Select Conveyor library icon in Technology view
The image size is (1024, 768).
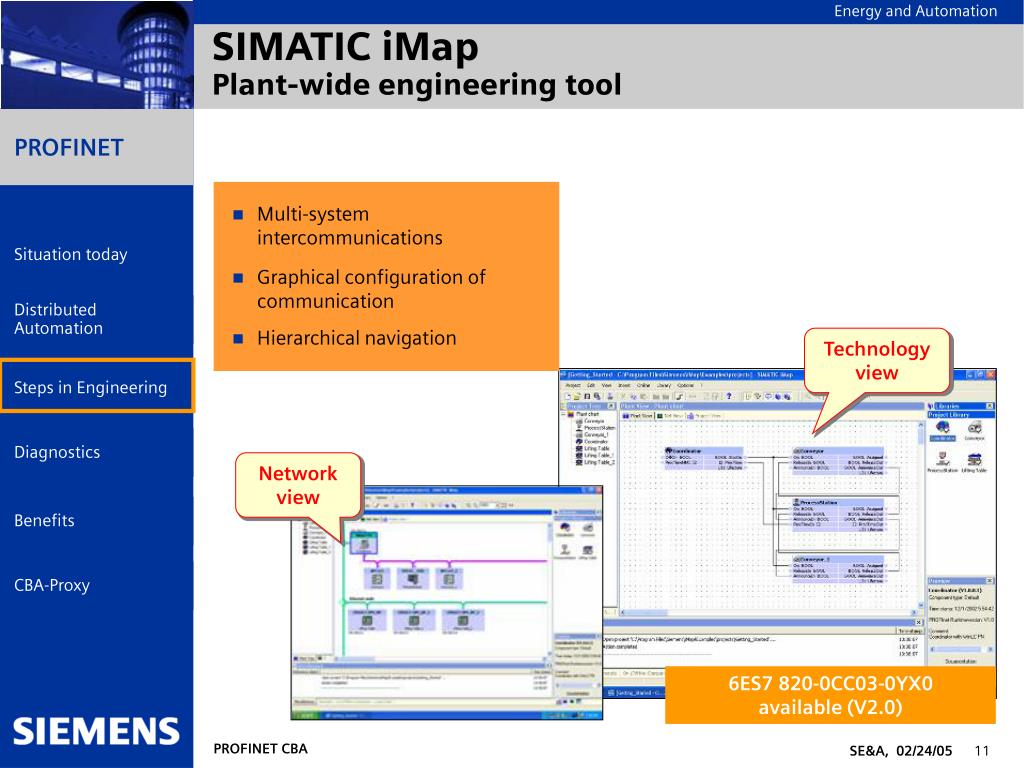coord(975,431)
